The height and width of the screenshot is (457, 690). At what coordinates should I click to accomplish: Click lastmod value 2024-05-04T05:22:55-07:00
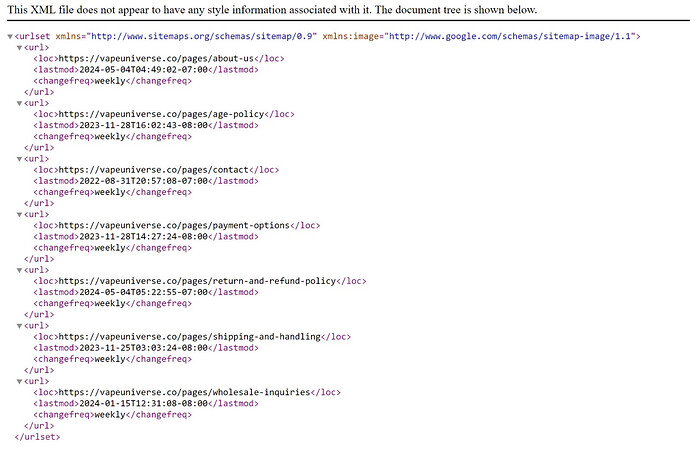point(143,292)
